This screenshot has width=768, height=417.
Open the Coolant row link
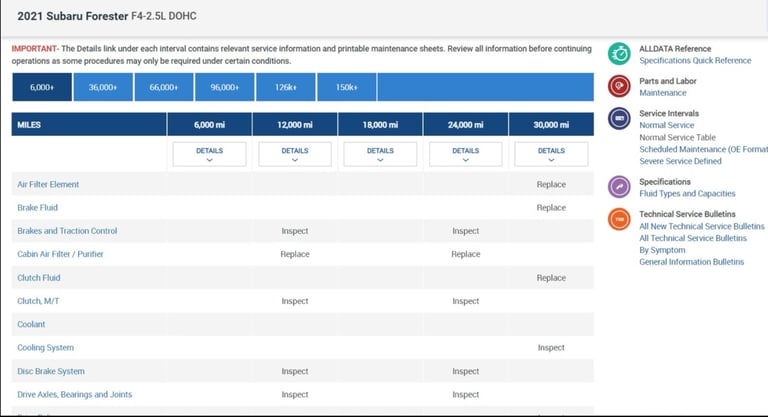pyautogui.click(x=31, y=324)
